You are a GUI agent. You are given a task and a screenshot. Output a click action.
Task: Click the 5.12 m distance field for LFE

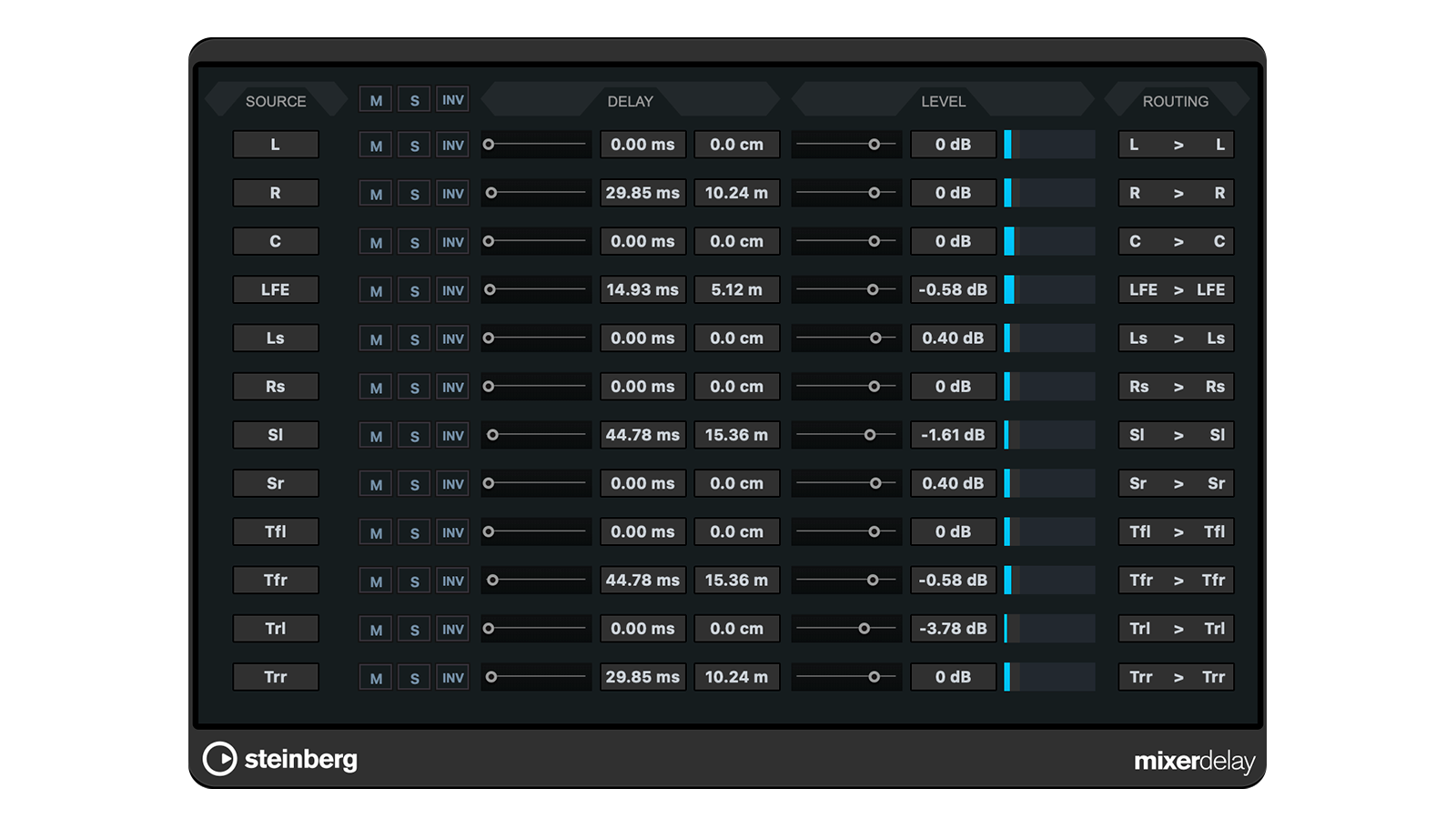[x=736, y=289]
